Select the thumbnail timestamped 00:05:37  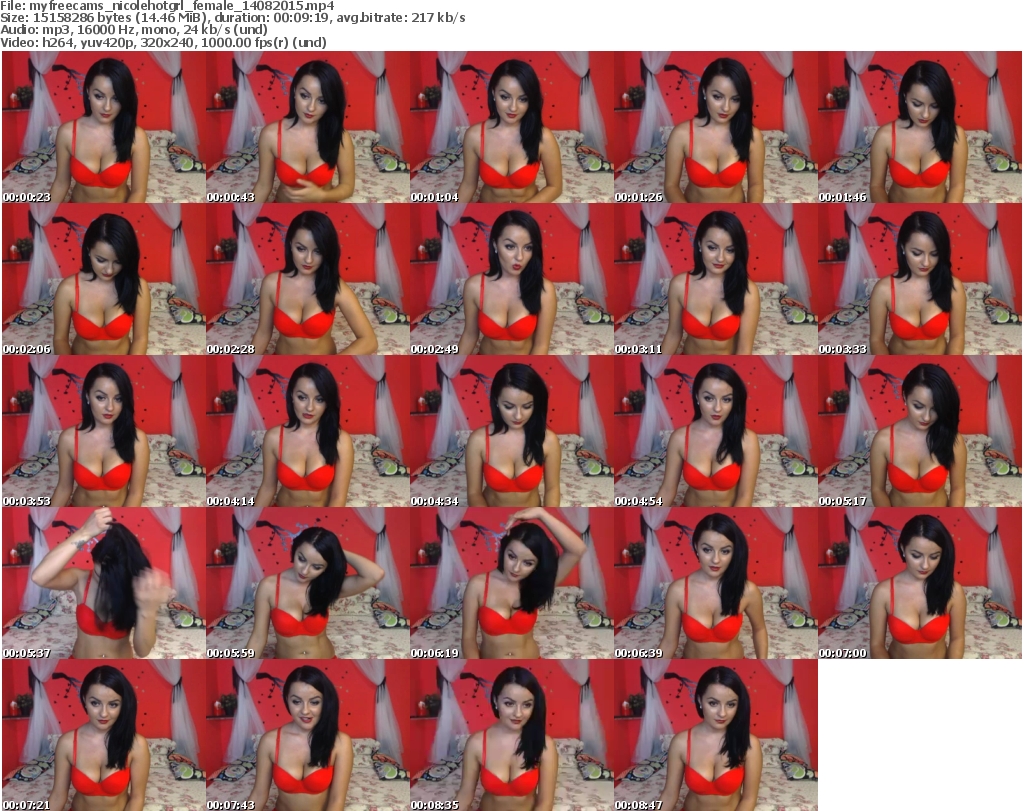(x=104, y=583)
